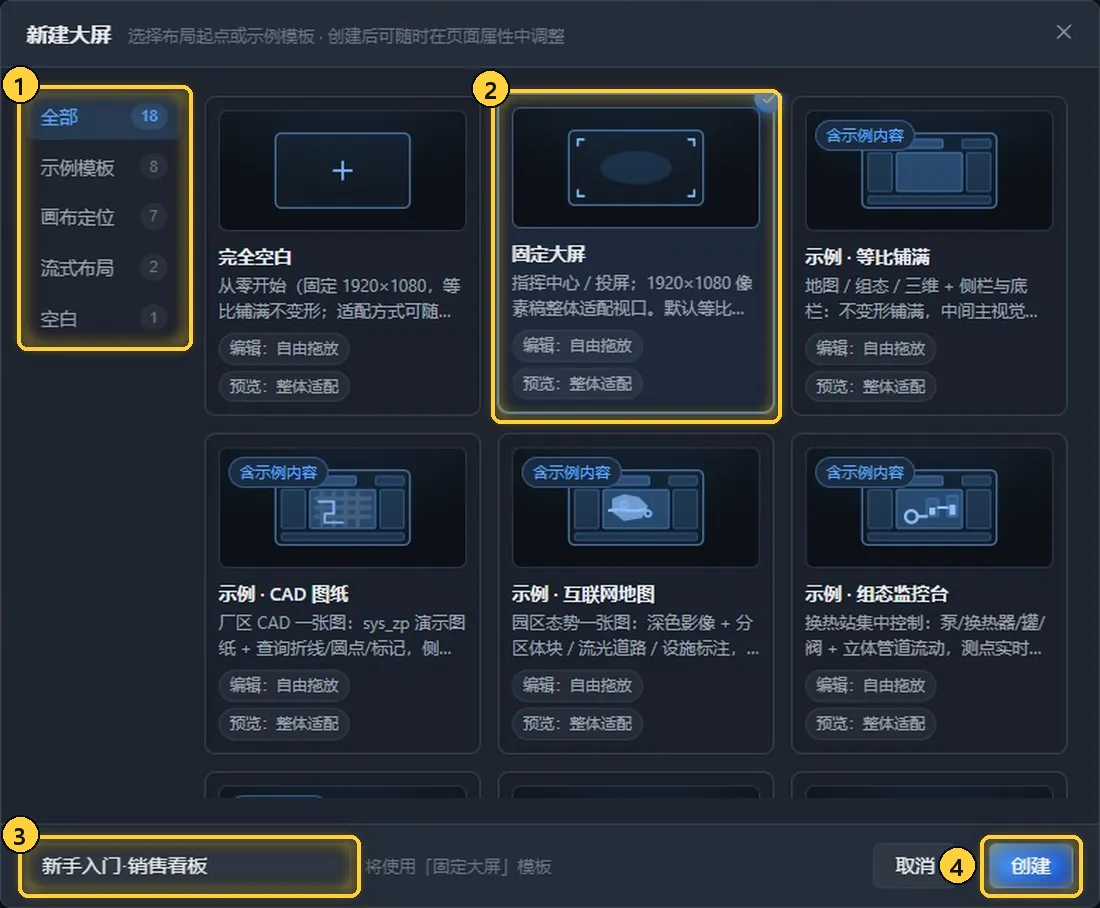Viewport: 1100px width, 908px height.
Task: Click 预览: 整体适配 tag on 完全空白 card
Action: coord(284,386)
